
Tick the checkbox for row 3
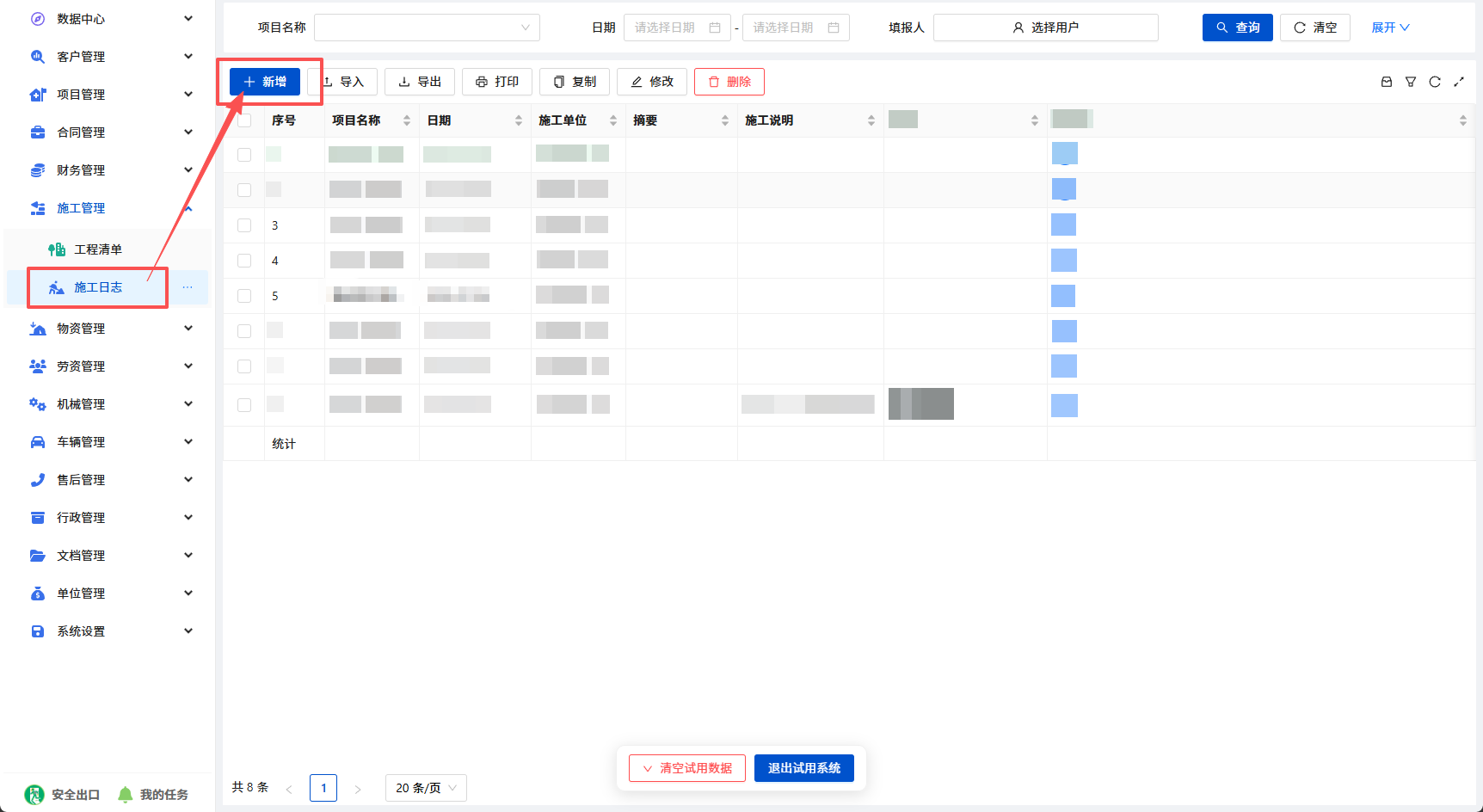tap(244, 225)
